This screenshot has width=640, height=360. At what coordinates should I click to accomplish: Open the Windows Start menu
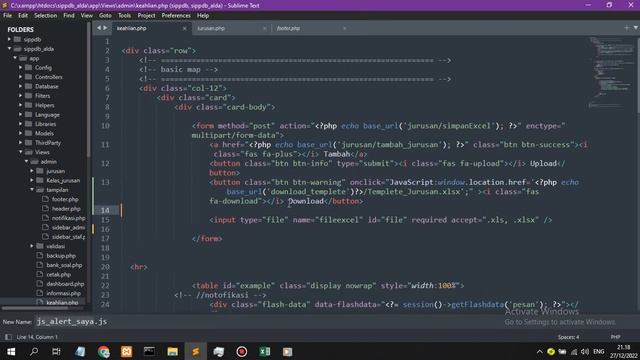pos(11,351)
